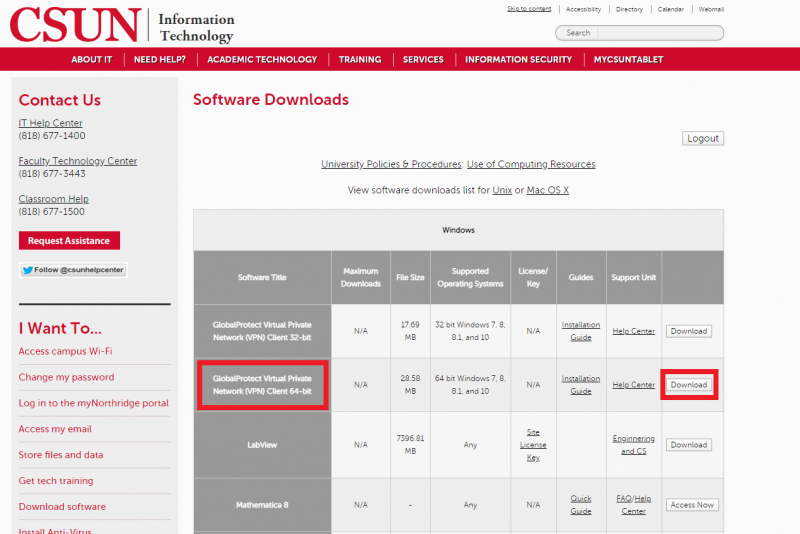This screenshot has height=534, width=800.
Task: Open the Need Help? menu
Action: (159, 60)
